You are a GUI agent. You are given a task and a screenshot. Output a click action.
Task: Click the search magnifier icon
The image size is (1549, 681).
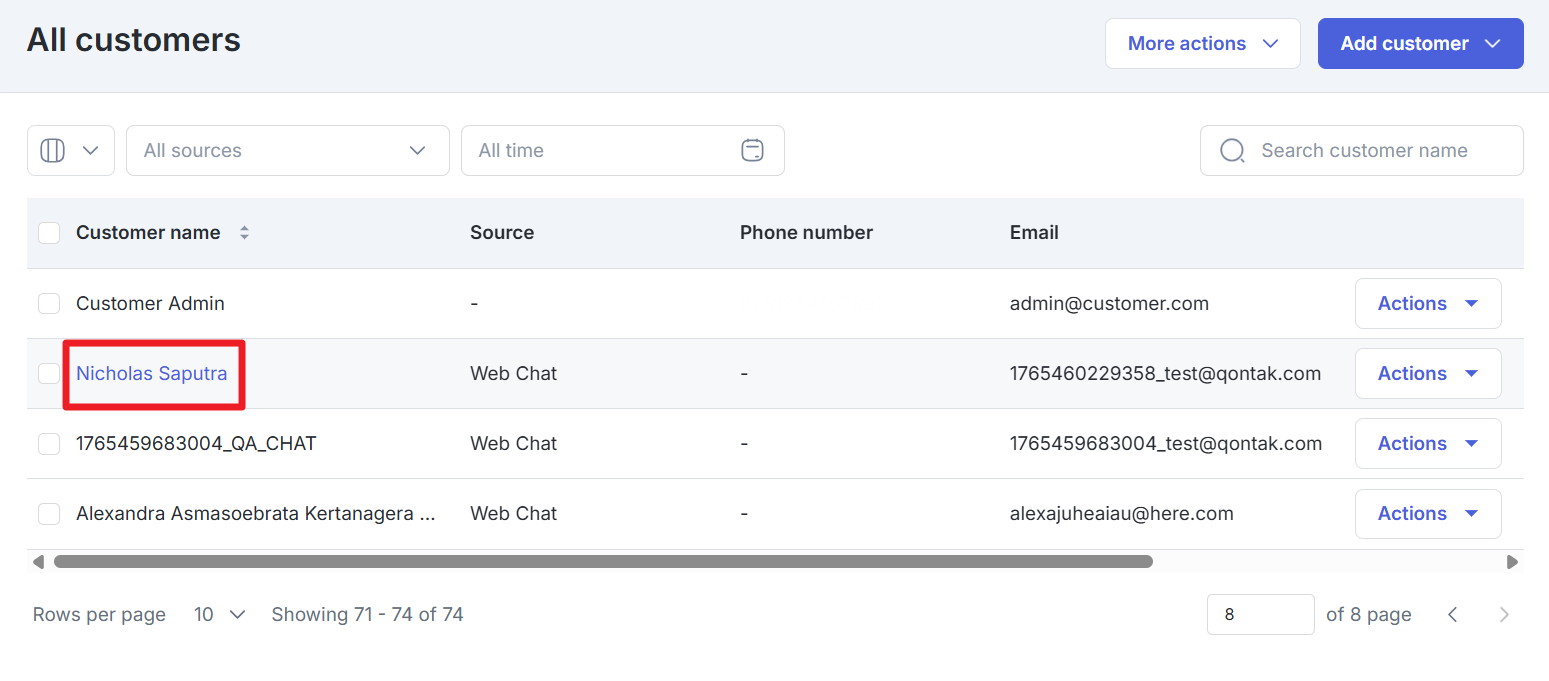(x=1232, y=151)
